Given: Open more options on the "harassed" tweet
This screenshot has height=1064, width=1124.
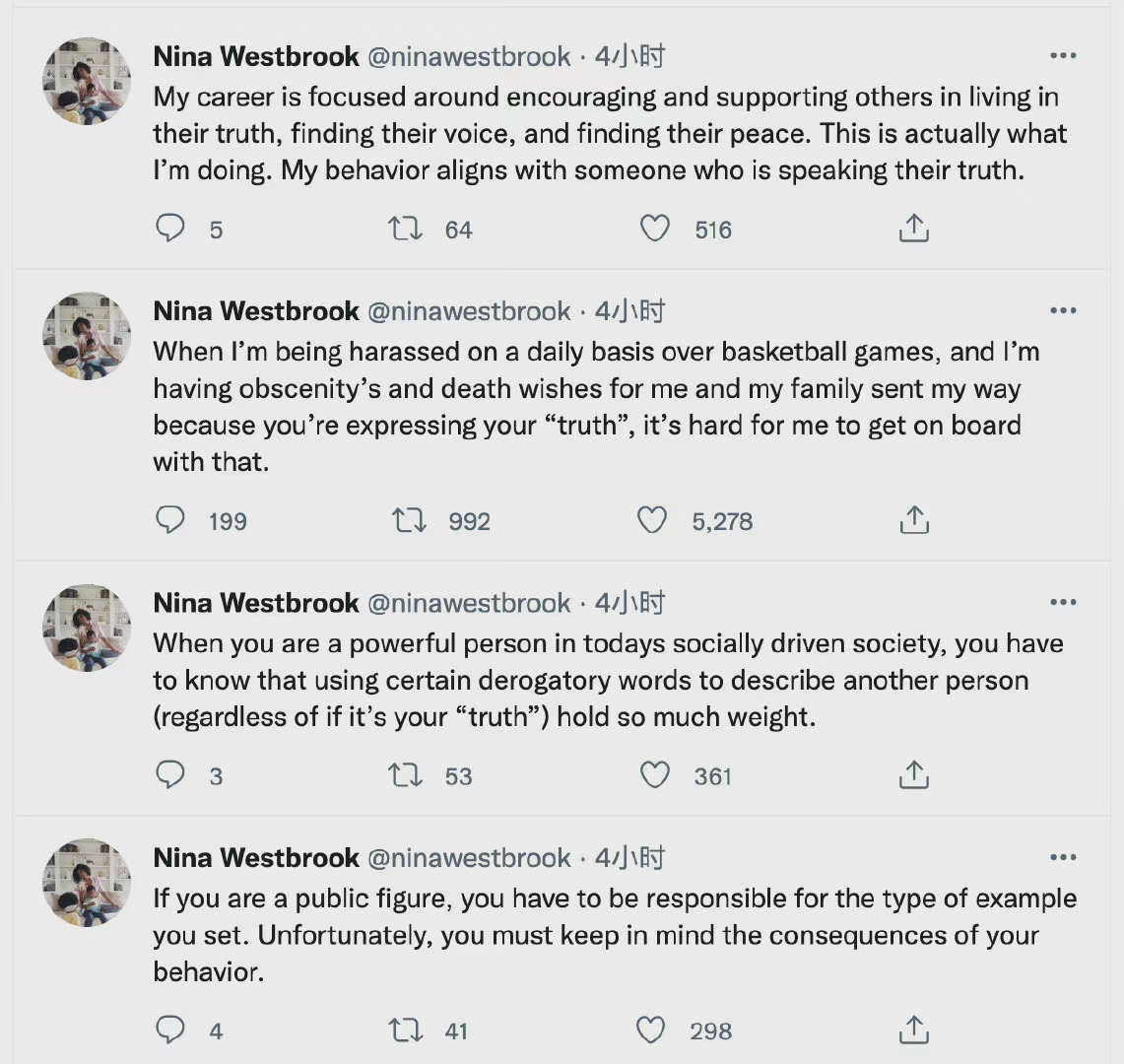Looking at the screenshot, I should point(1063,311).
